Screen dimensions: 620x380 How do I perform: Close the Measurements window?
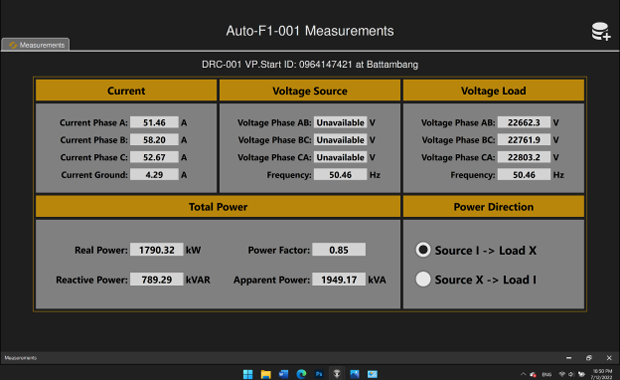pos(609,358)
